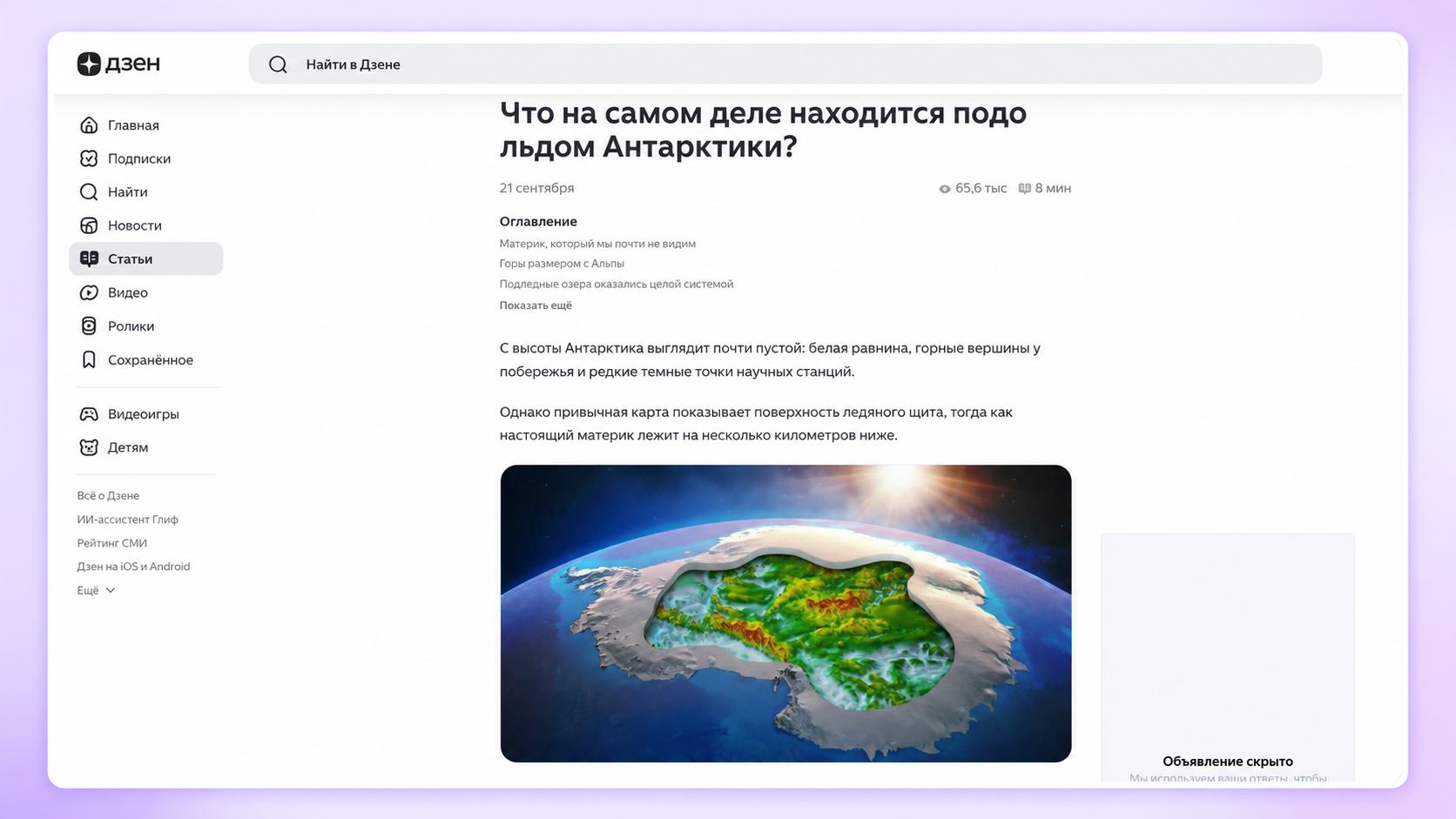1456x819 pixels.
Task: Click the Сохранённое bookmark icon
Action: [89, 359]
